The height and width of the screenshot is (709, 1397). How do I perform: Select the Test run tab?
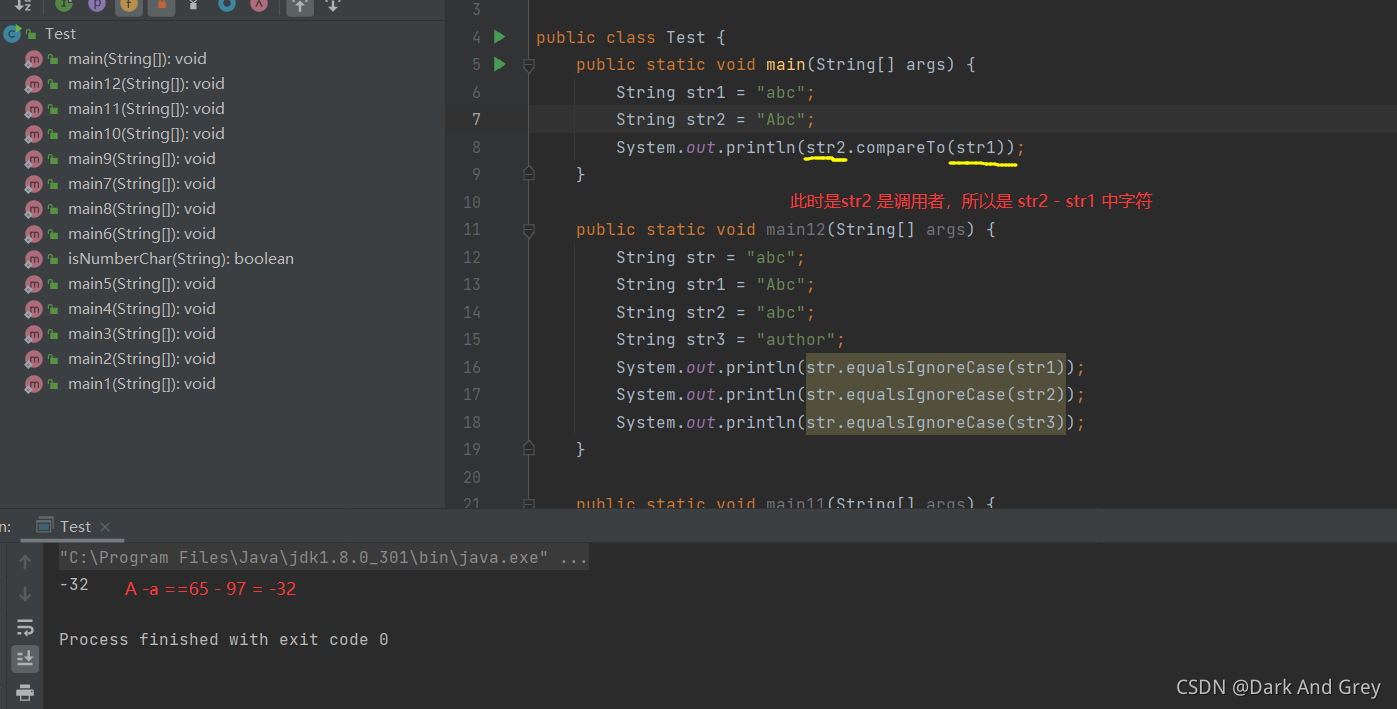click(x=75, y=526)
